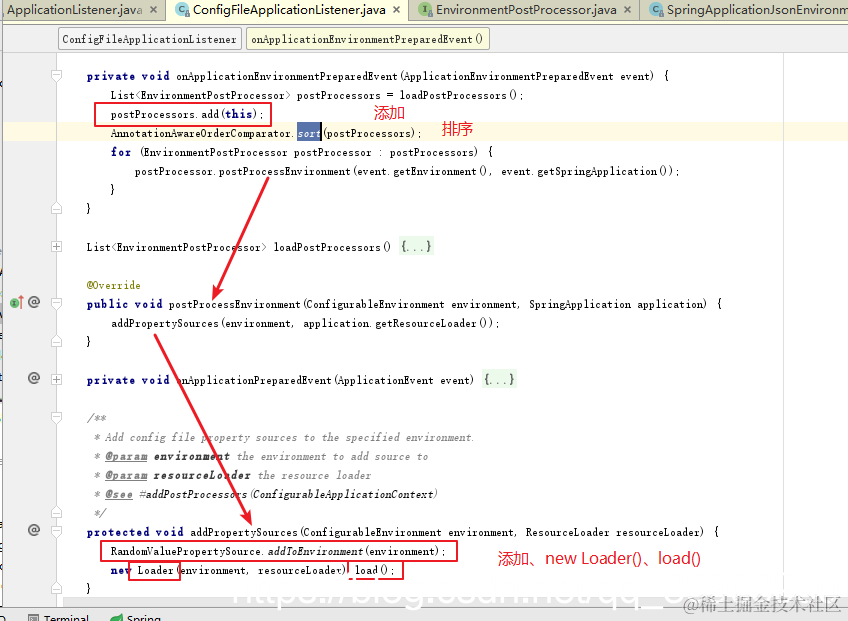The height and width of the screenshot is (621, 848).
Task: Click the fold end marker at the Javadoc */ line
Action: (56, 512)
